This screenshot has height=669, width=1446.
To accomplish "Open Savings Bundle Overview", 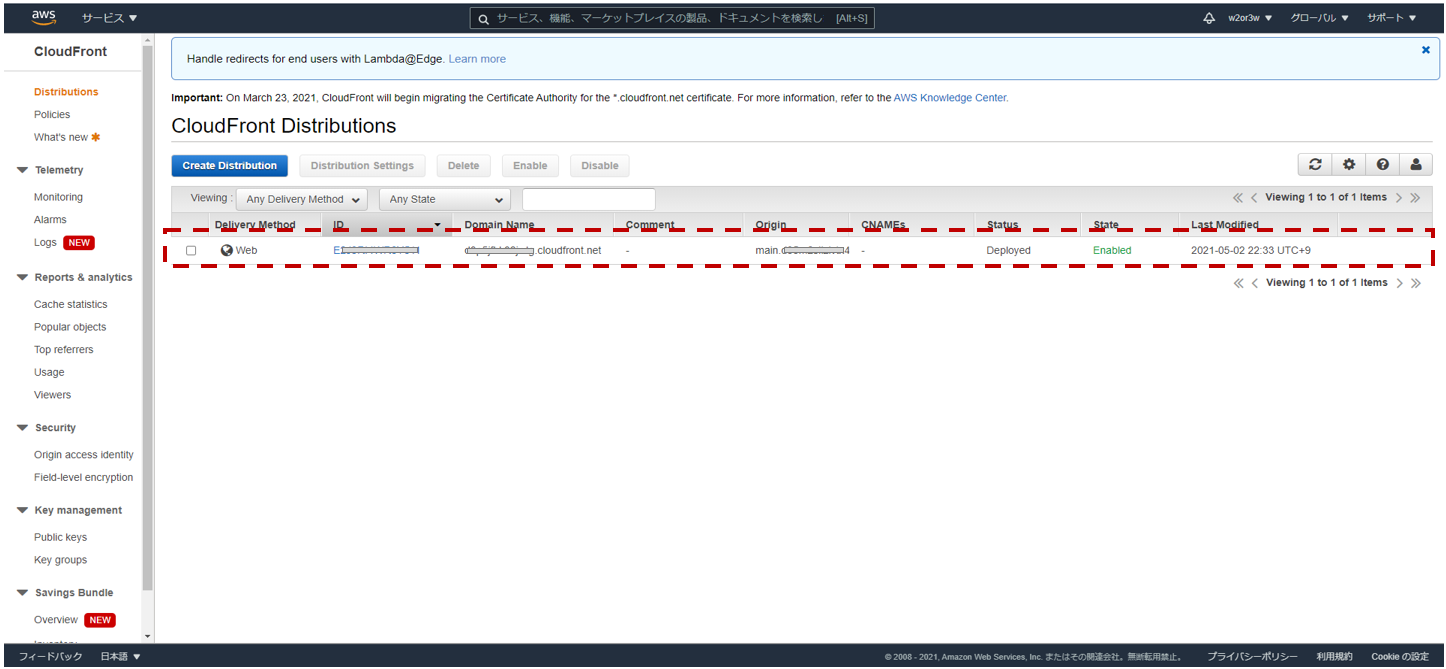I will click(56, 620).
